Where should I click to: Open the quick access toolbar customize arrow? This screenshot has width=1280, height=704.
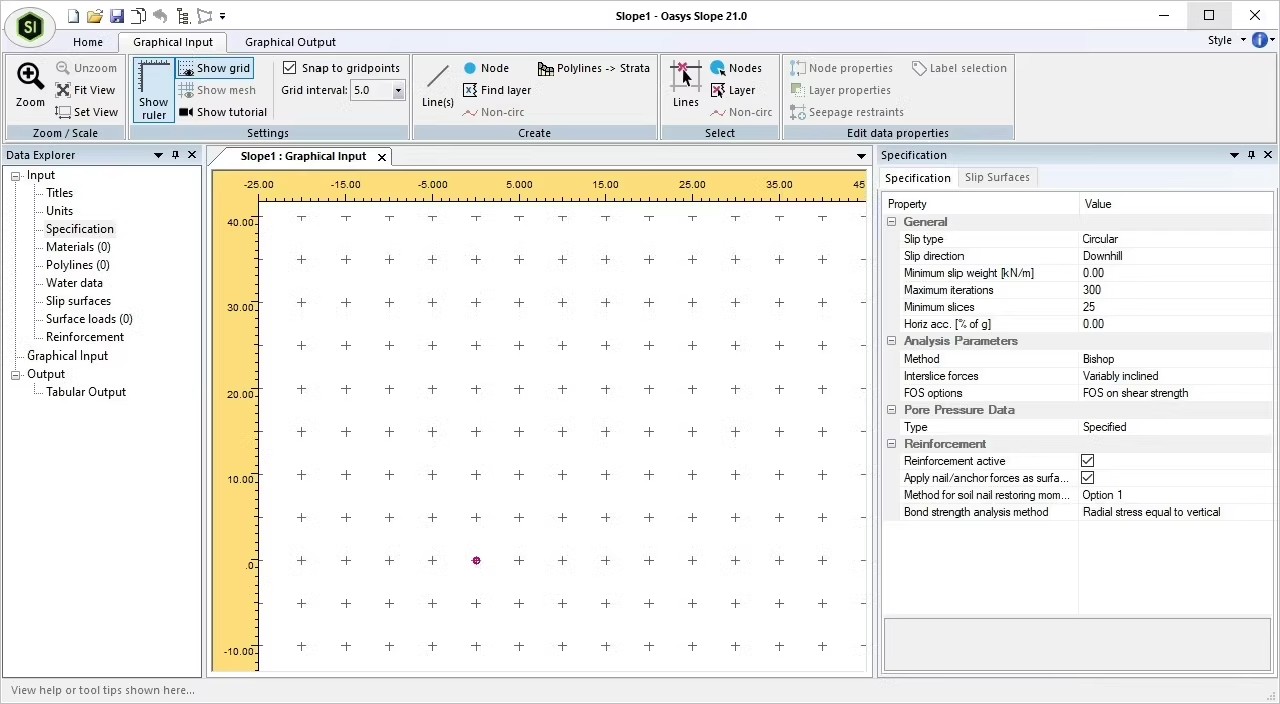(x=222, y=16)
